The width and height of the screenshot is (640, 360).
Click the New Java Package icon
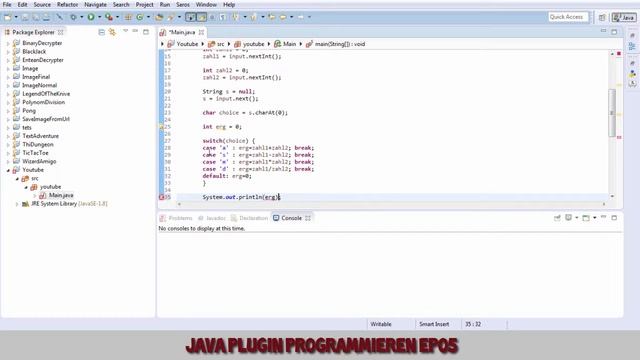point(128,17)
